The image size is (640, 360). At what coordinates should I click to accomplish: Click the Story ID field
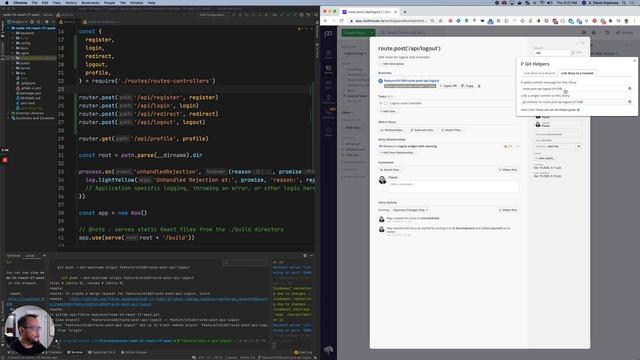pos(551,53)
